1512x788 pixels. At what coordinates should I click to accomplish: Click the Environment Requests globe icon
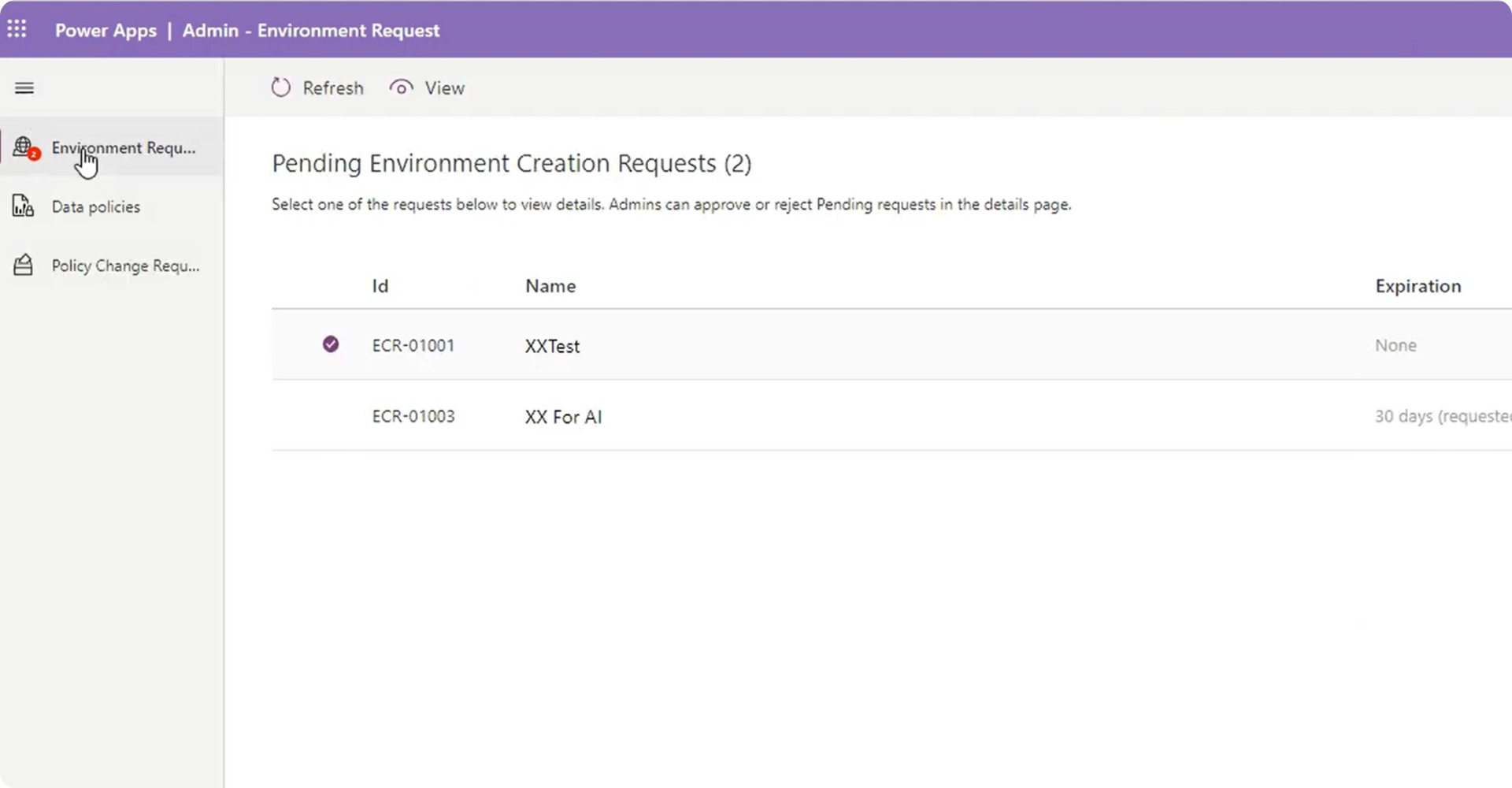click(x=25, y=147)
